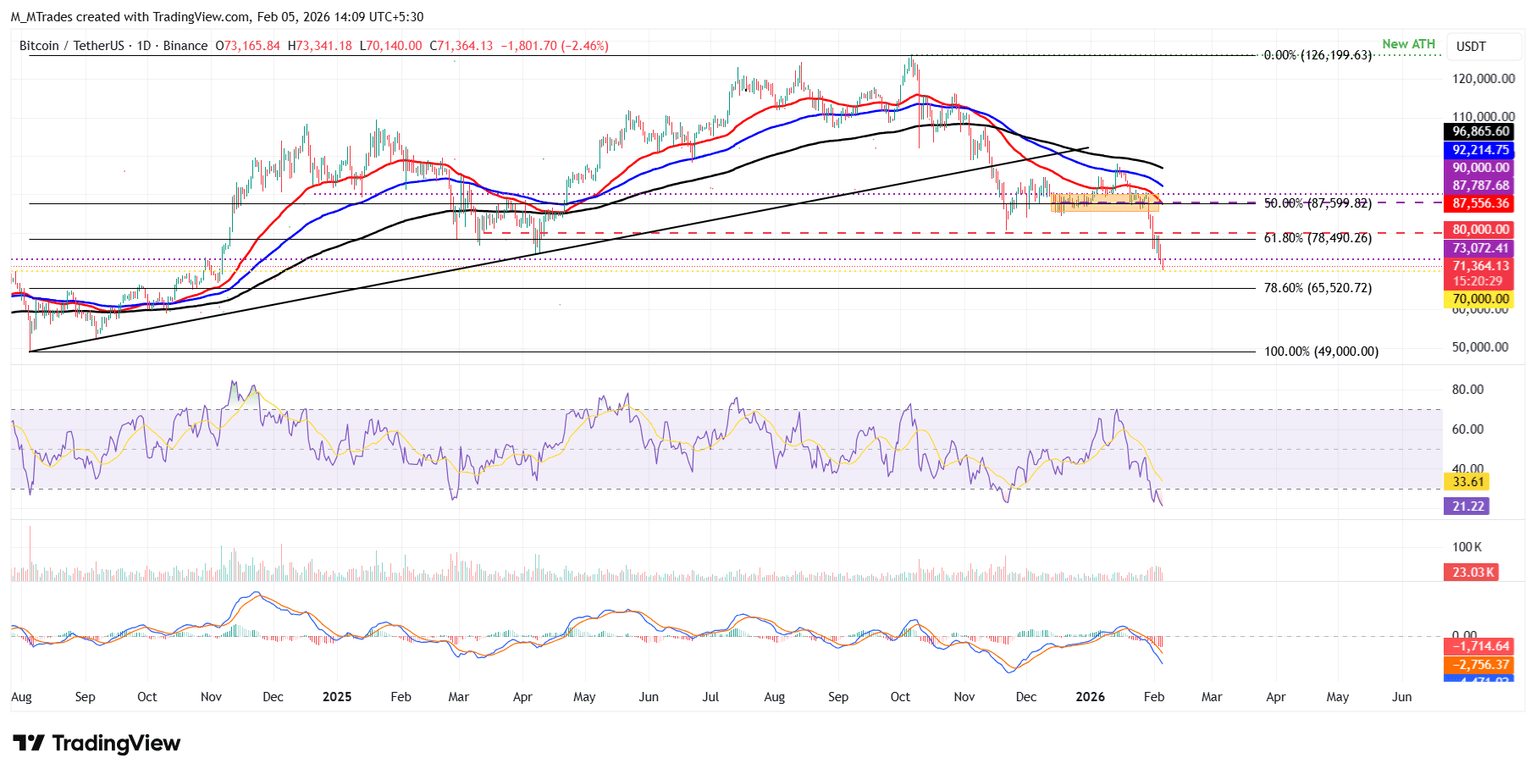Click the yellow 70,000.00 price label
The image size is (1536, 775).
[1478, 299]
